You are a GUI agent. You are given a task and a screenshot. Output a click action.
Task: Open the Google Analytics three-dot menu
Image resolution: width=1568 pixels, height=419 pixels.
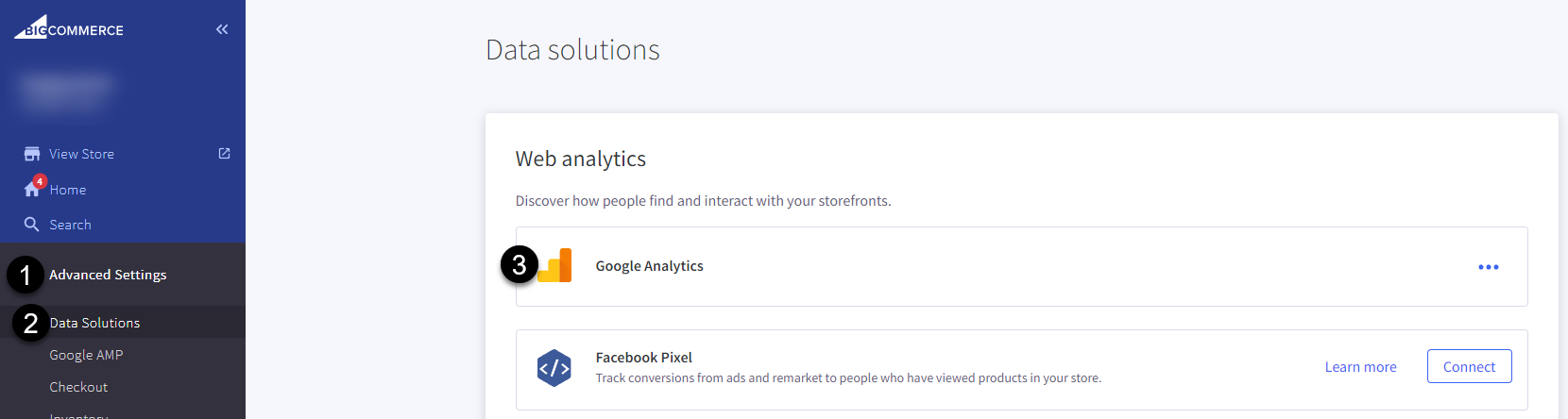click(x=1489, y=267)
